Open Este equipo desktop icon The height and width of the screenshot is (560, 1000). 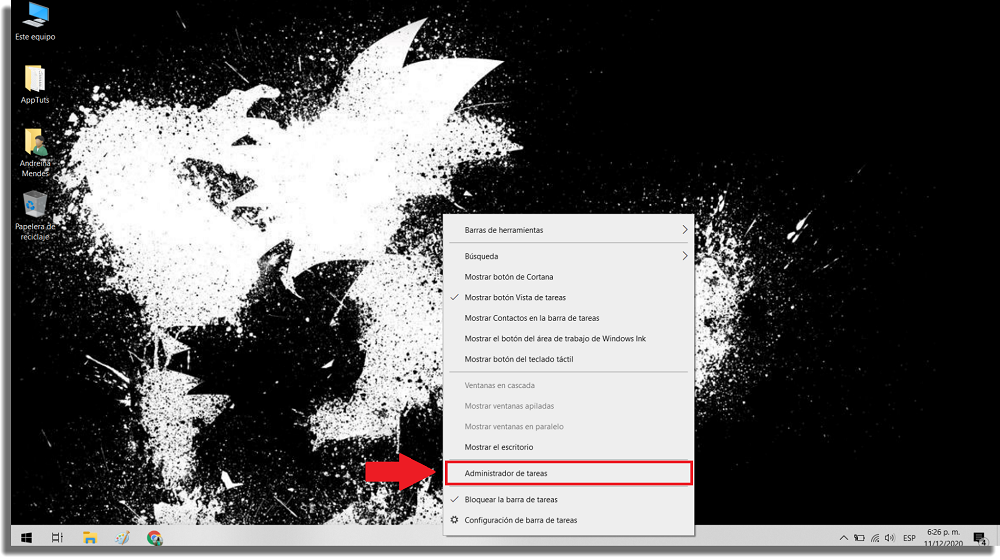click(35, 22)
